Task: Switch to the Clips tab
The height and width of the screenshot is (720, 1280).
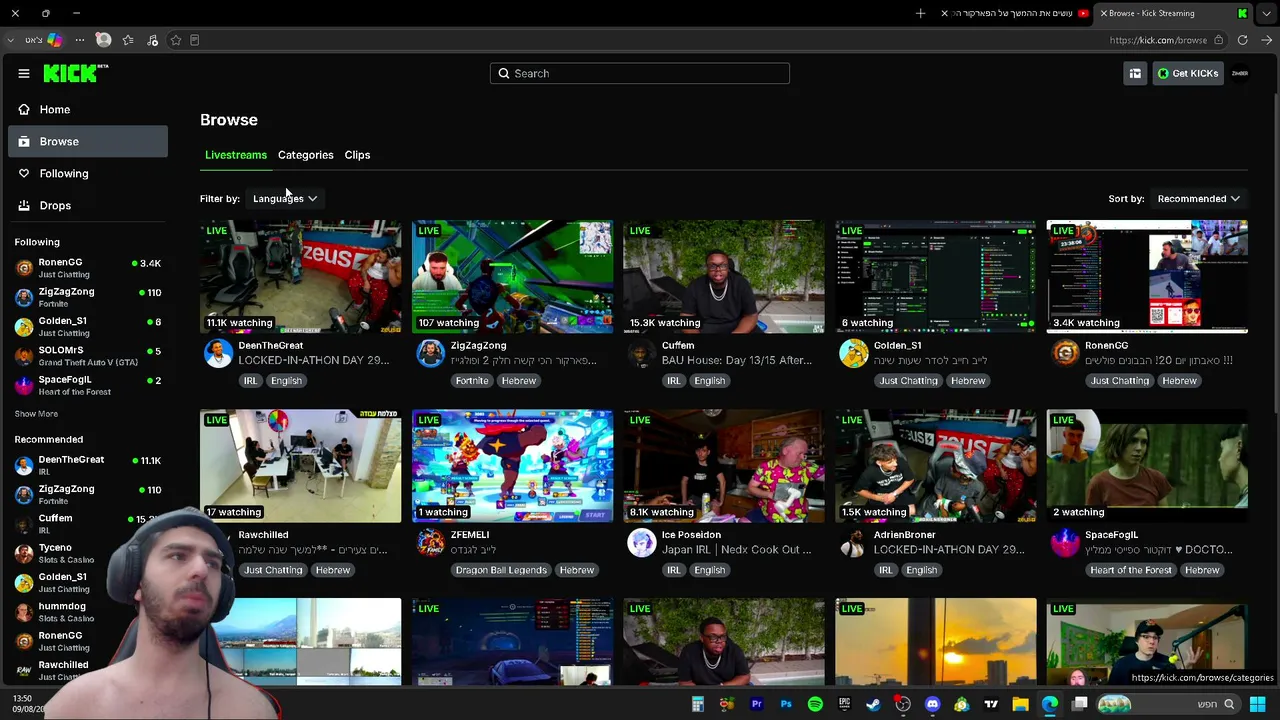Action: coord(357,155)
